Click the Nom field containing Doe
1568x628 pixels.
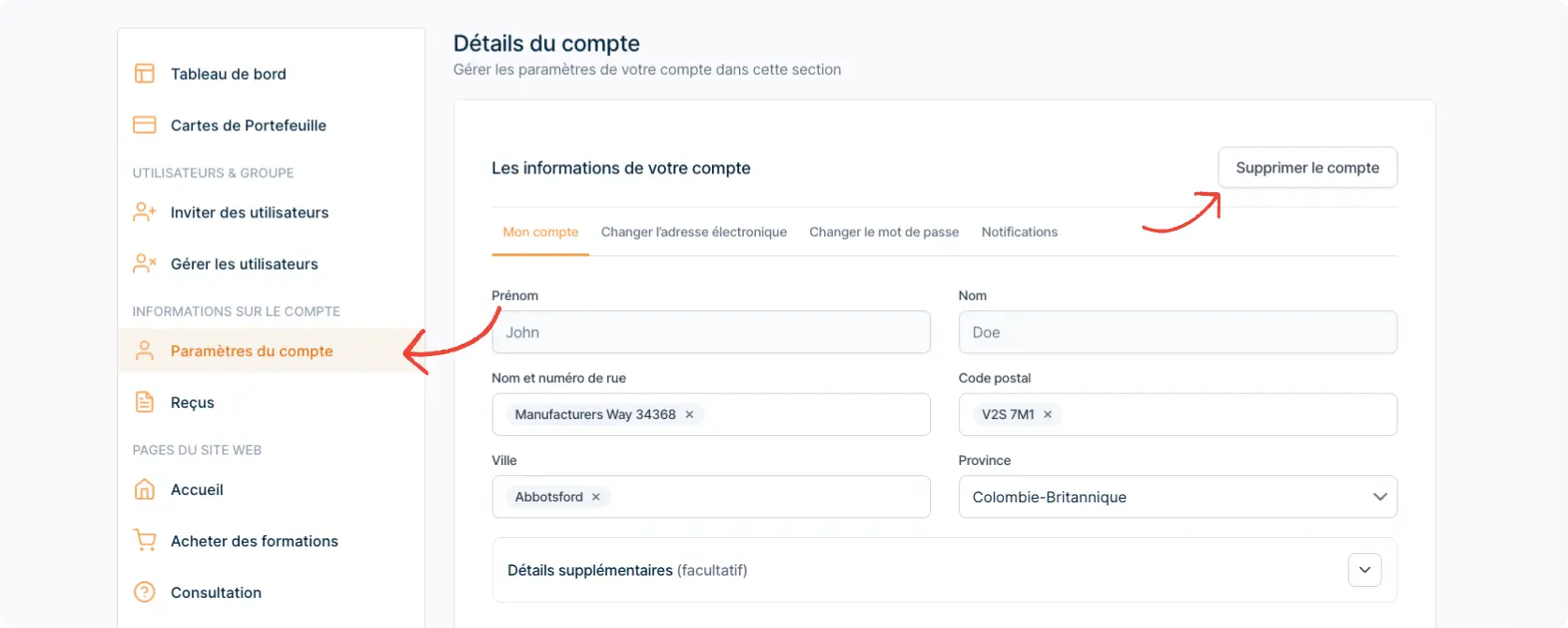1177,332
